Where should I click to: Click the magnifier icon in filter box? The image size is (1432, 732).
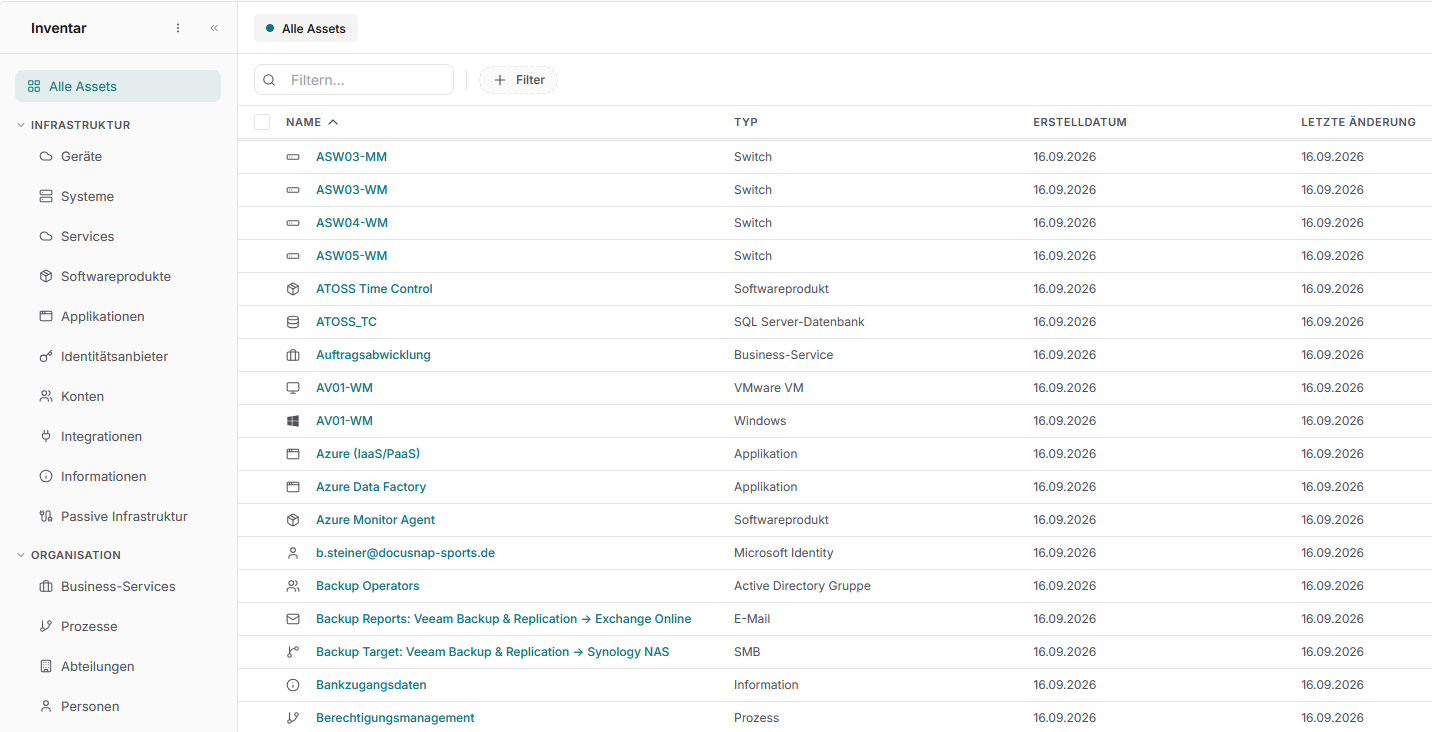[269, 80]
